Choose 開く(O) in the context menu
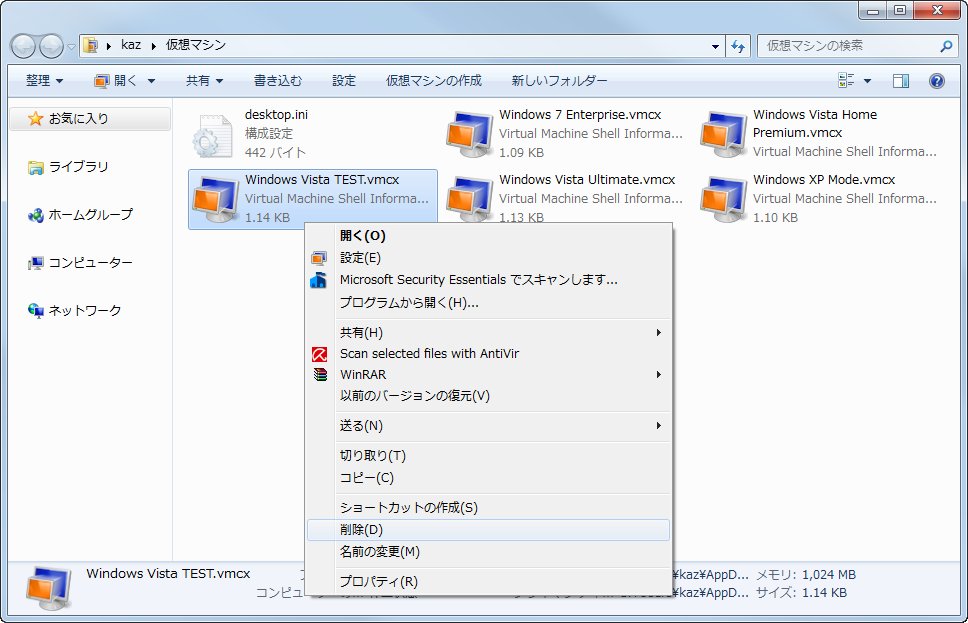Viewport: 968px width, 623px height. [x=488, y=236]
